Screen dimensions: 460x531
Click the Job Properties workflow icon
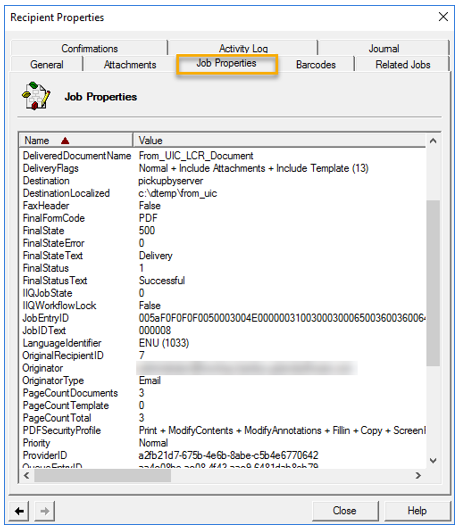coord(36,96)
